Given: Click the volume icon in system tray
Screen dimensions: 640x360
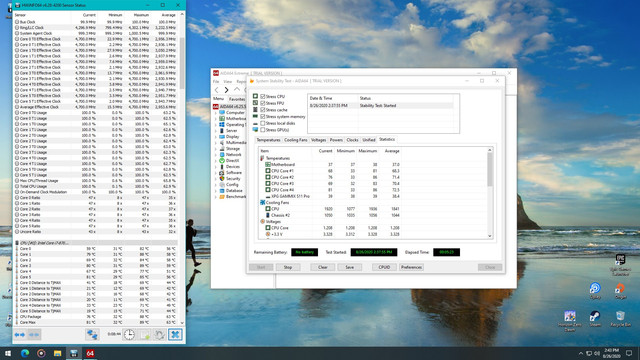Looking at the screenshot, I should coord(597,353).
